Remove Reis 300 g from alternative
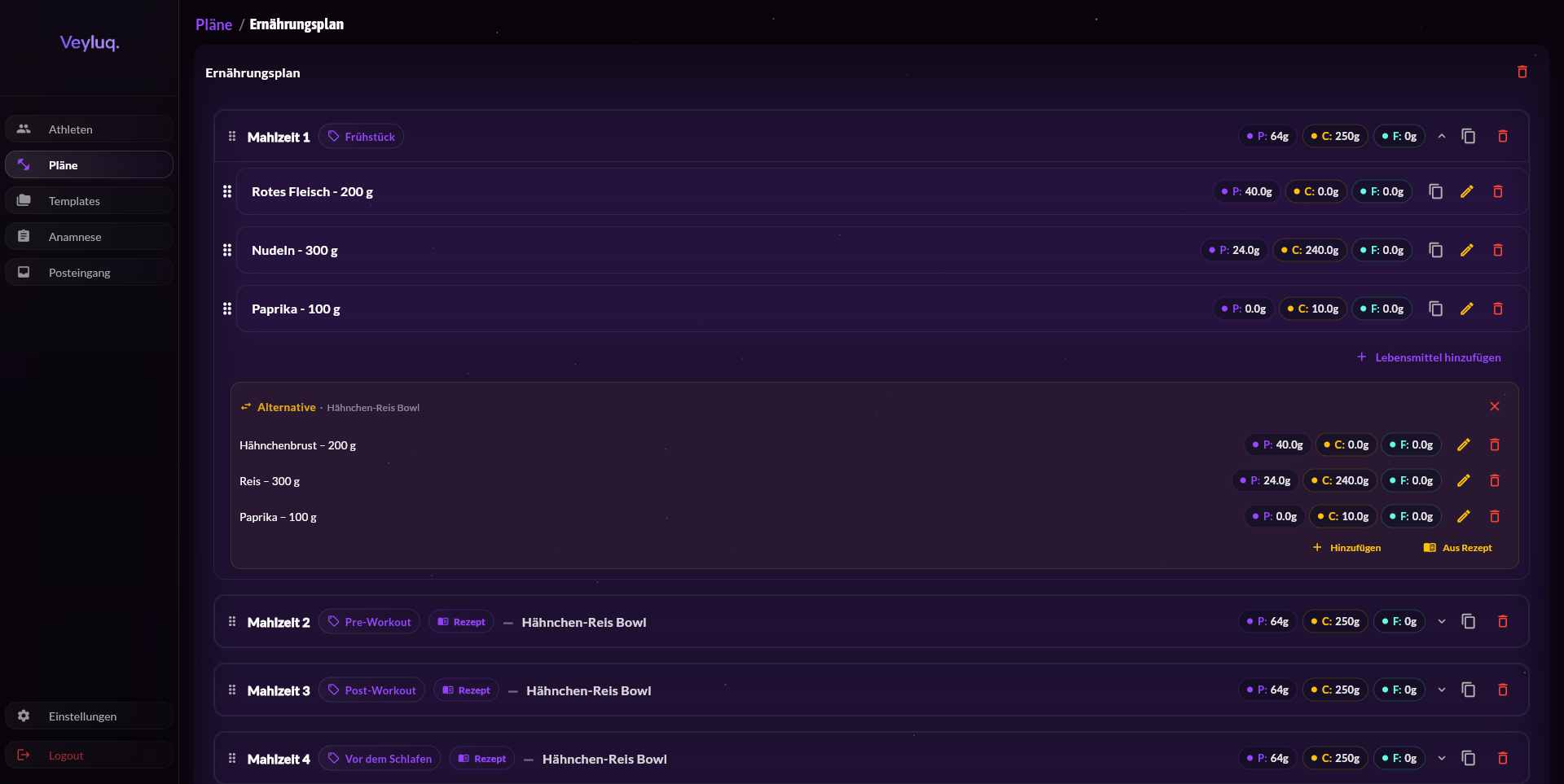Image resolution: width=1564 pixels, height=784 pixels. tap(1494, 481)
